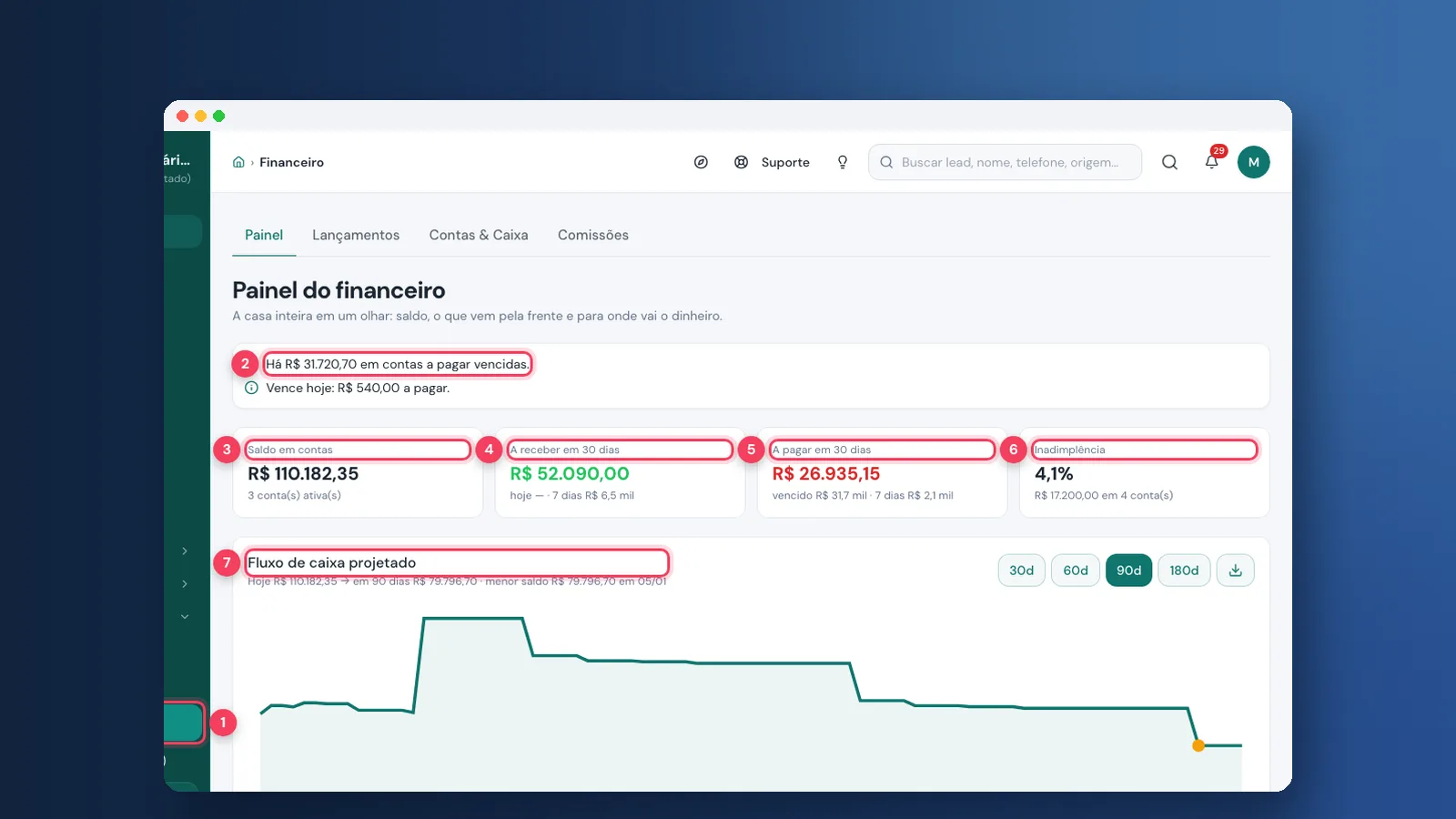Image resolution: width=1456 pixels, height=819 pixels.
Task: Go to the Contas & Caixa tab
Action: tap(479, 235)
